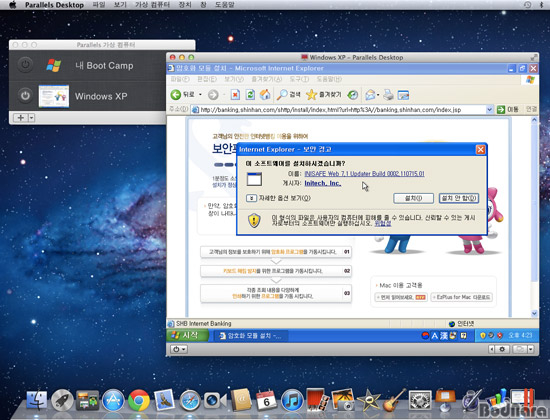Screen dimensions: 550x420
Task: Open Photo Booth from the Dock
Action: click(x=317, y=400)
